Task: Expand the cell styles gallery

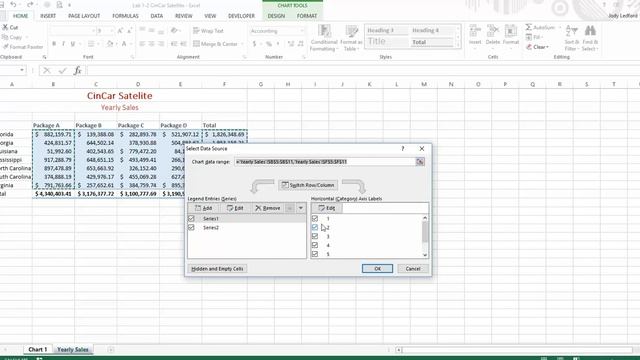Action: 458,44
